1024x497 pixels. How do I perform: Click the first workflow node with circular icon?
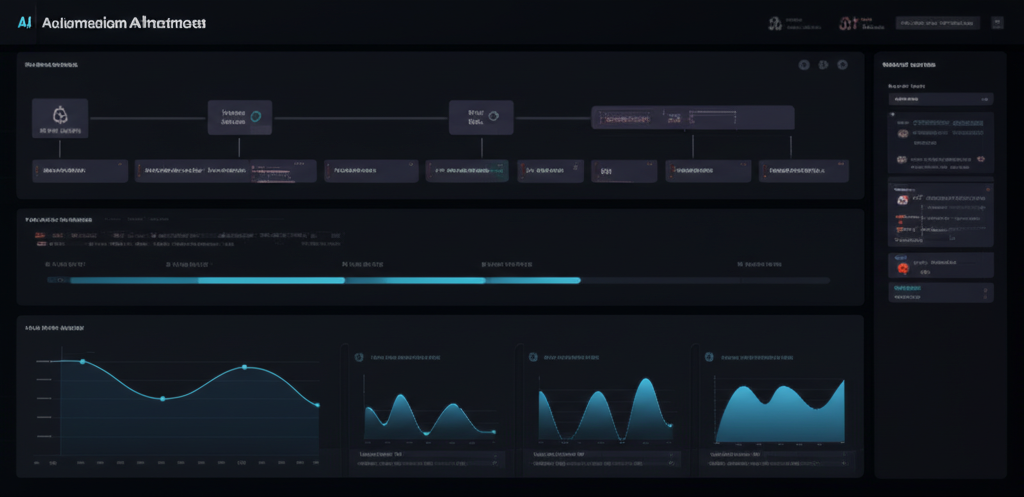tap(60, 117)
